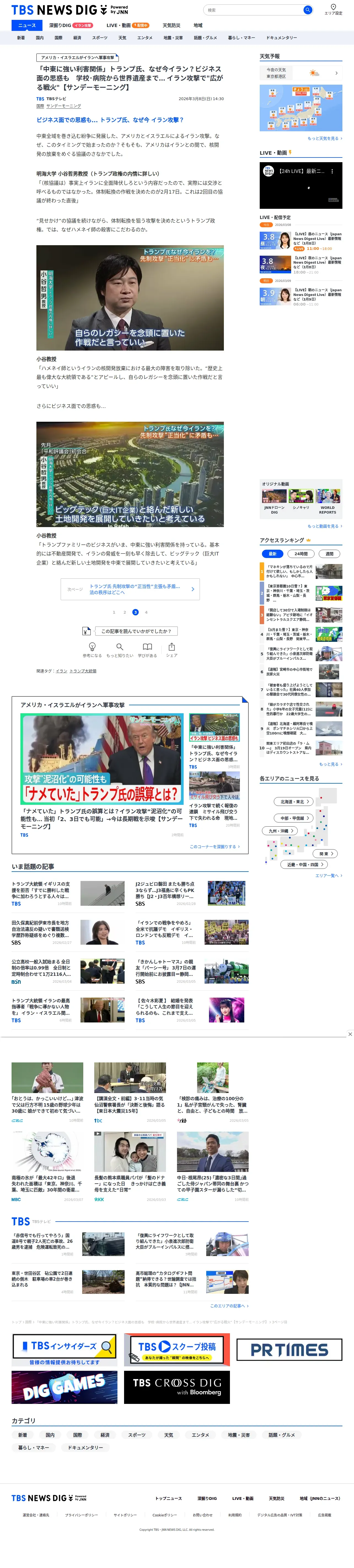Click もっと動画を見る link

325,527
